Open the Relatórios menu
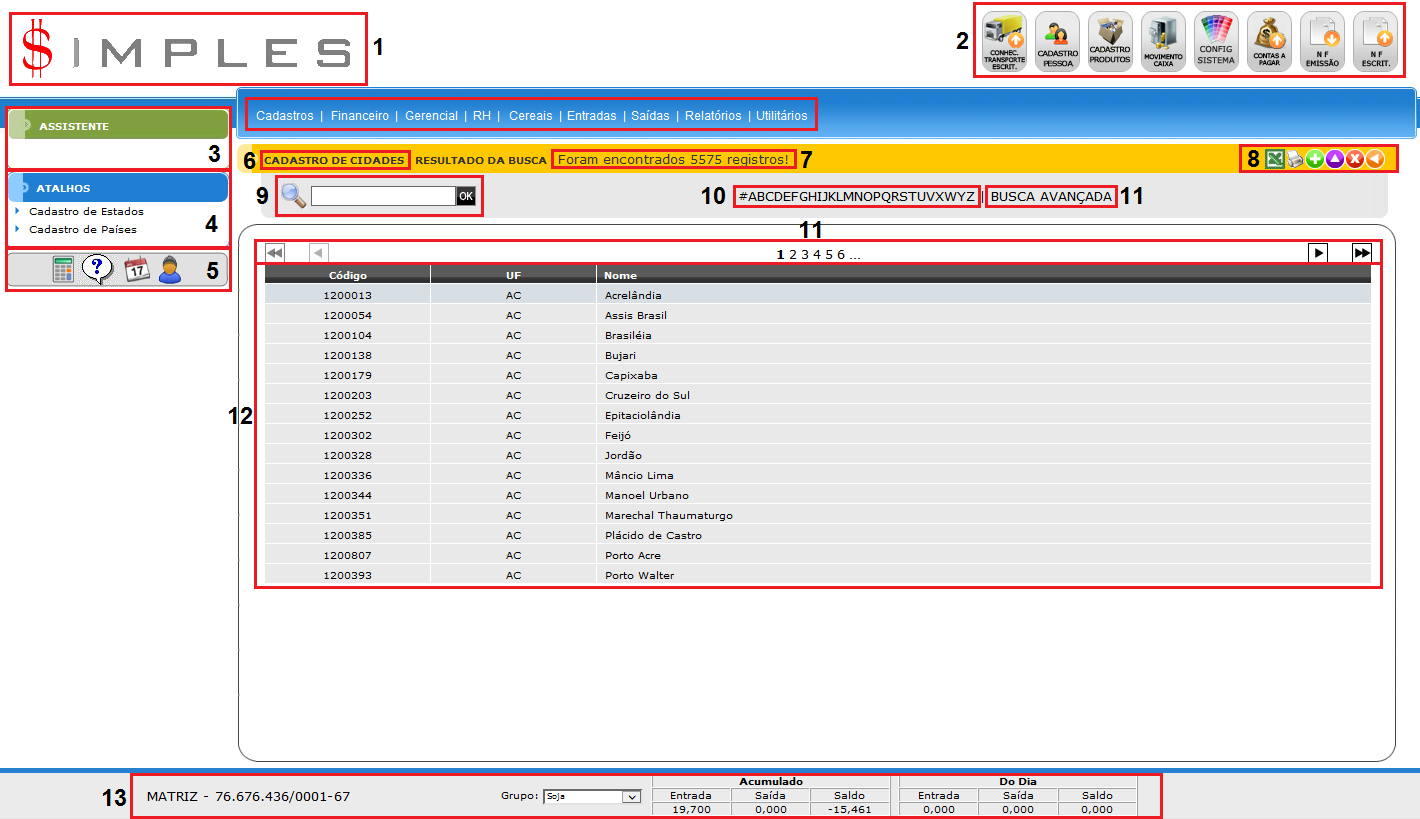The width and height of the screenshot is (1420, 819). 713,116
